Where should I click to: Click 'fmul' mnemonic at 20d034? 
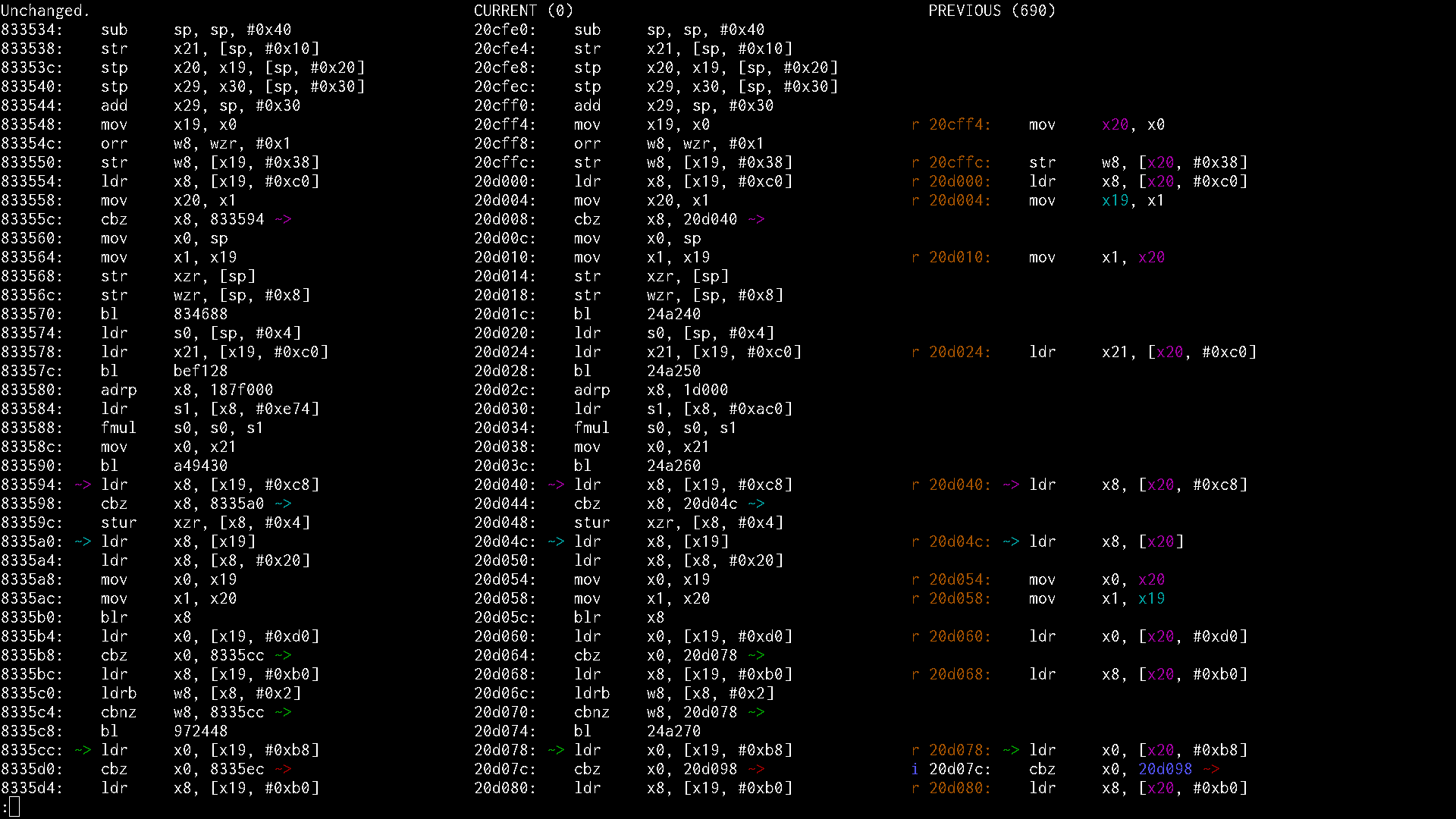point(592,428)
